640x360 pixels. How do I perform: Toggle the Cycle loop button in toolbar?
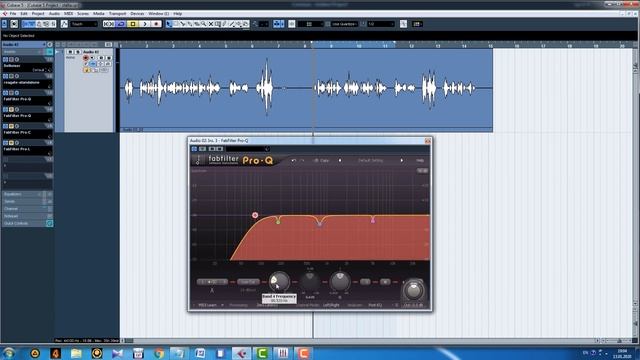point(121,24)
